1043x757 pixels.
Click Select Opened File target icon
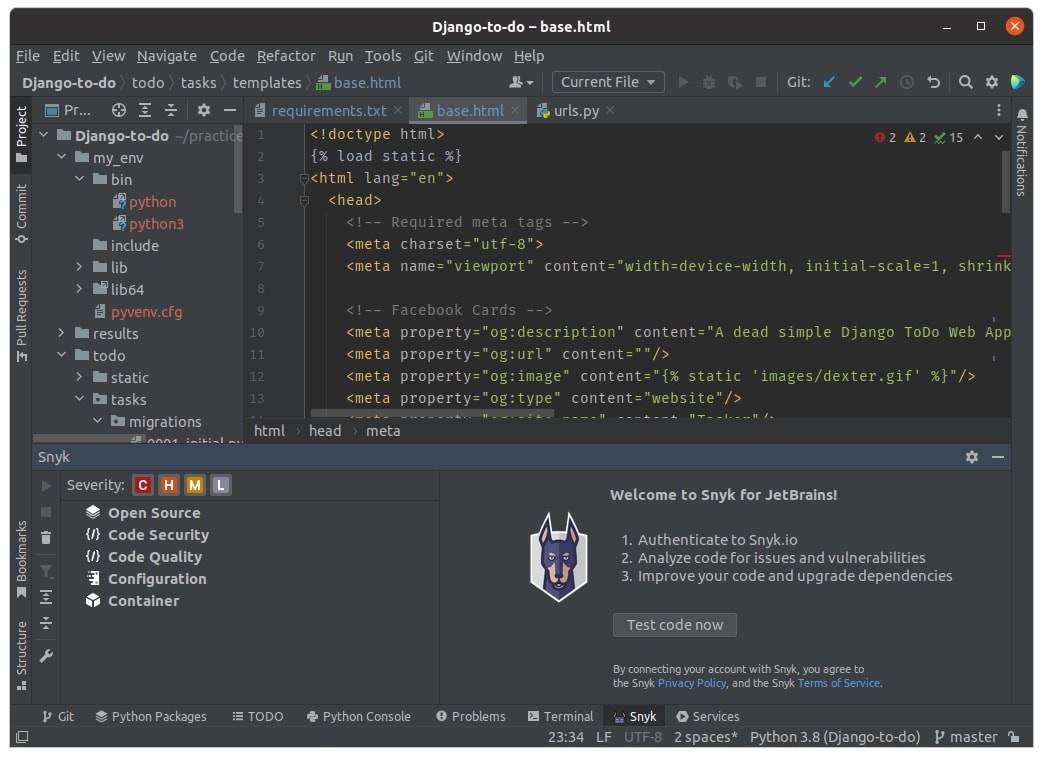click(118, 110)
